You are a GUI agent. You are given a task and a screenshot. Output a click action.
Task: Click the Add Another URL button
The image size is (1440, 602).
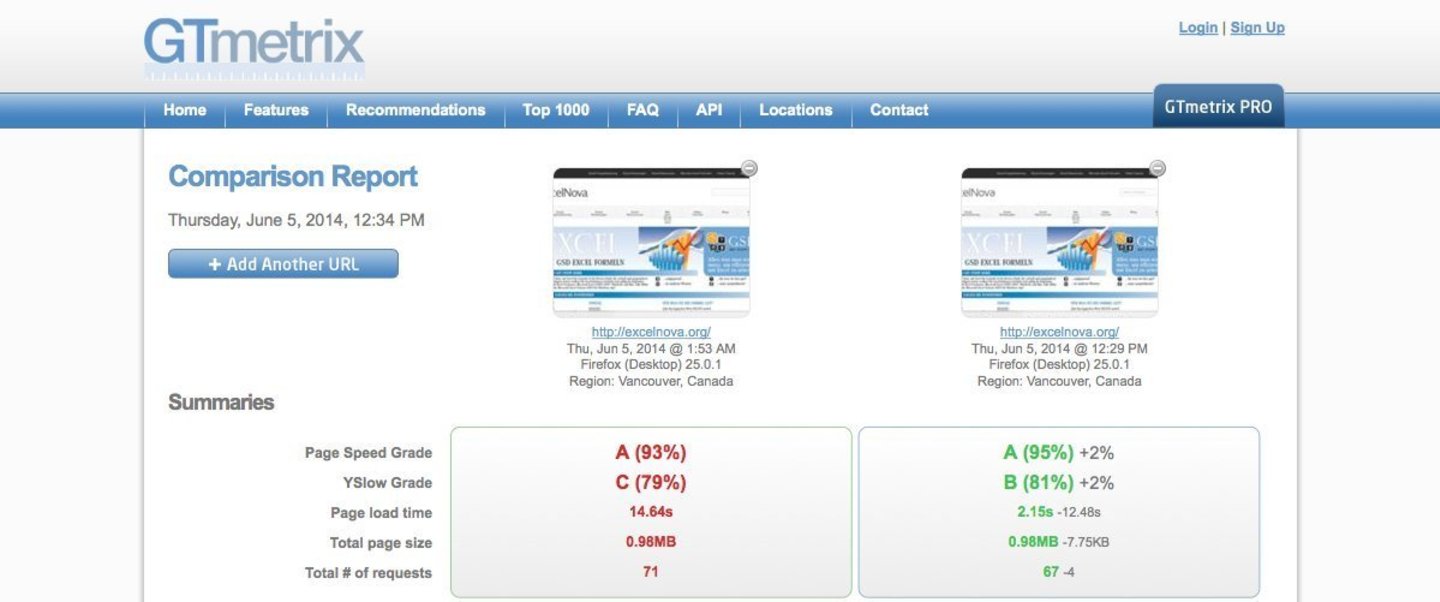283,264
